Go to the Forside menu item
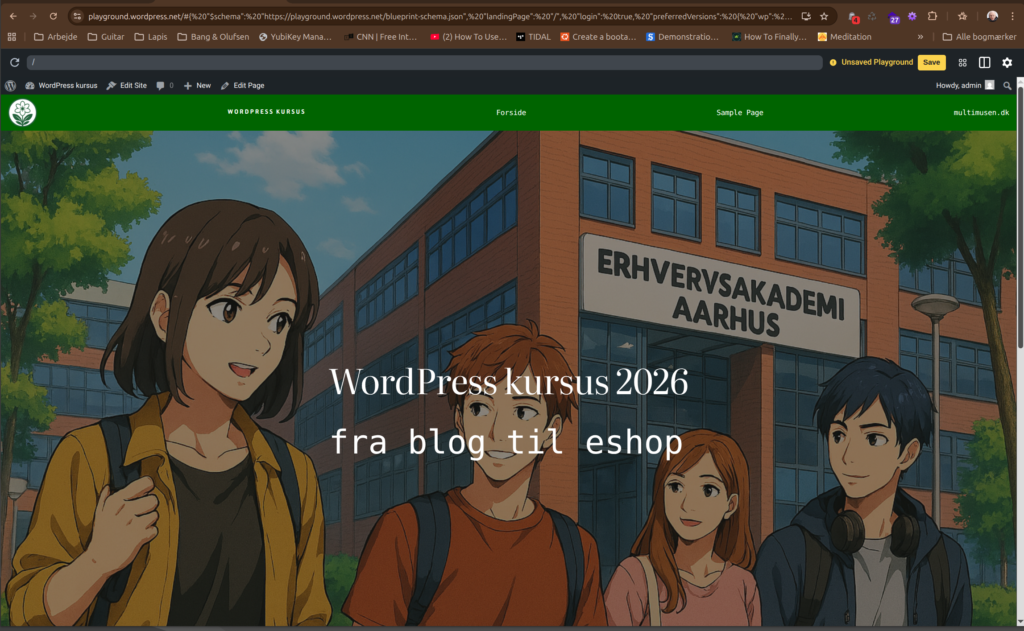This screenshot has height=631, width=1024. [x=511, y=112]
